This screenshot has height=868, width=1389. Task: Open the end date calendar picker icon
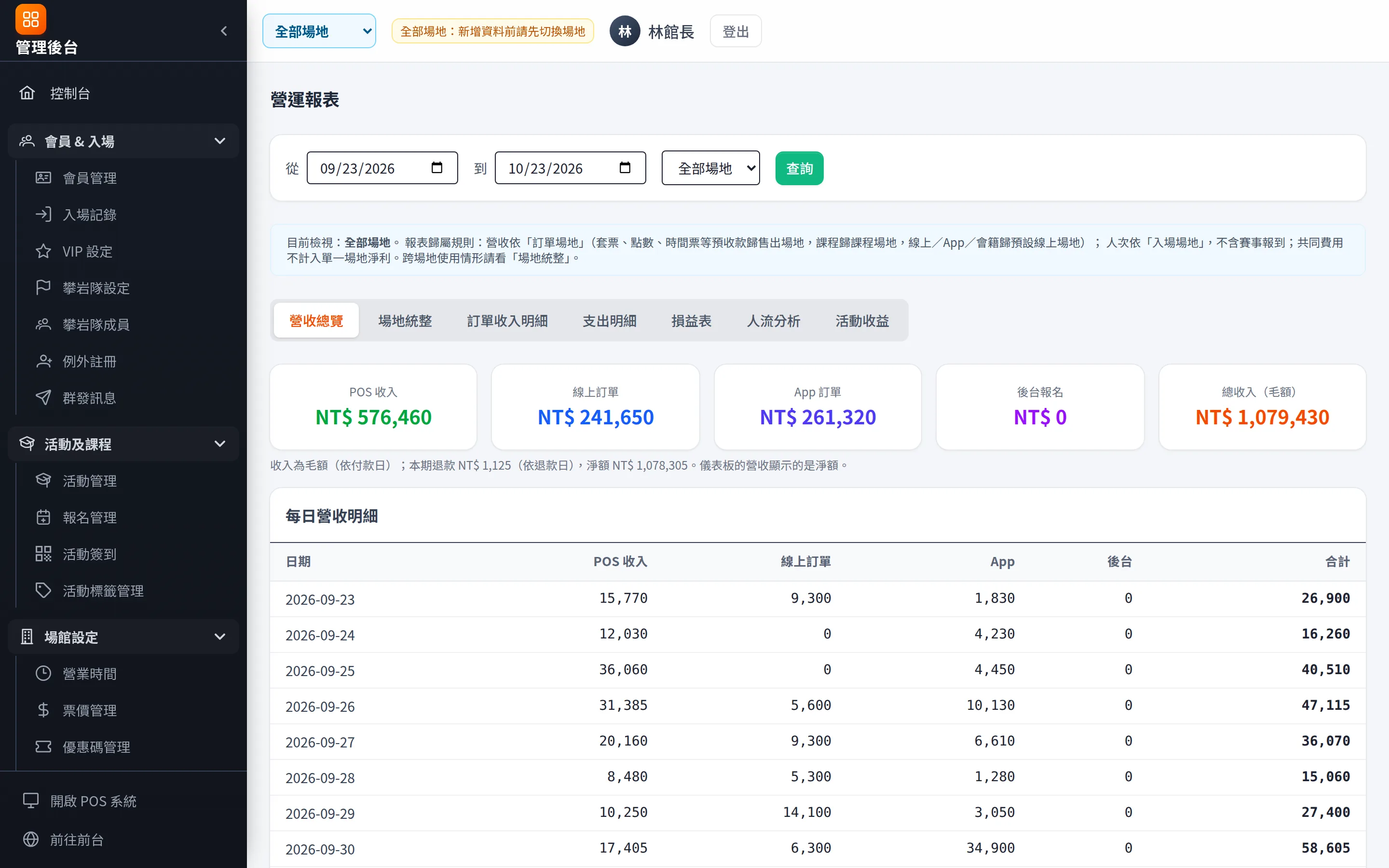(625, 168)
